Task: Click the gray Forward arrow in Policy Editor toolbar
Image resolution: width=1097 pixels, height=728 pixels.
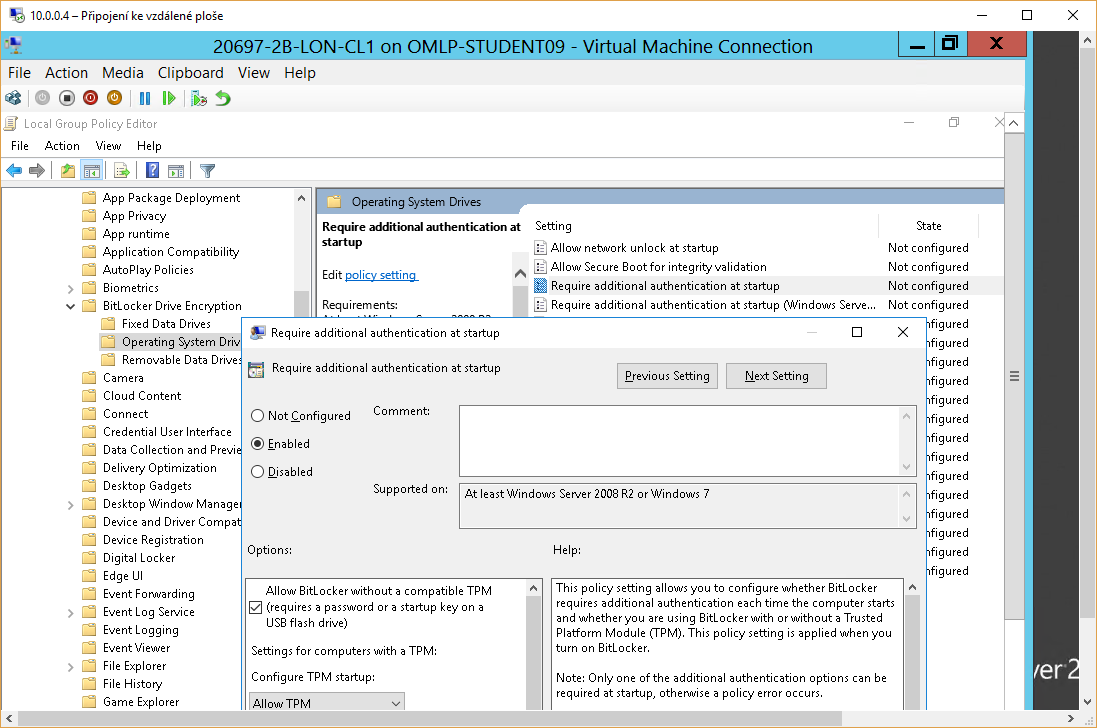Action: [x=37, y=170]
